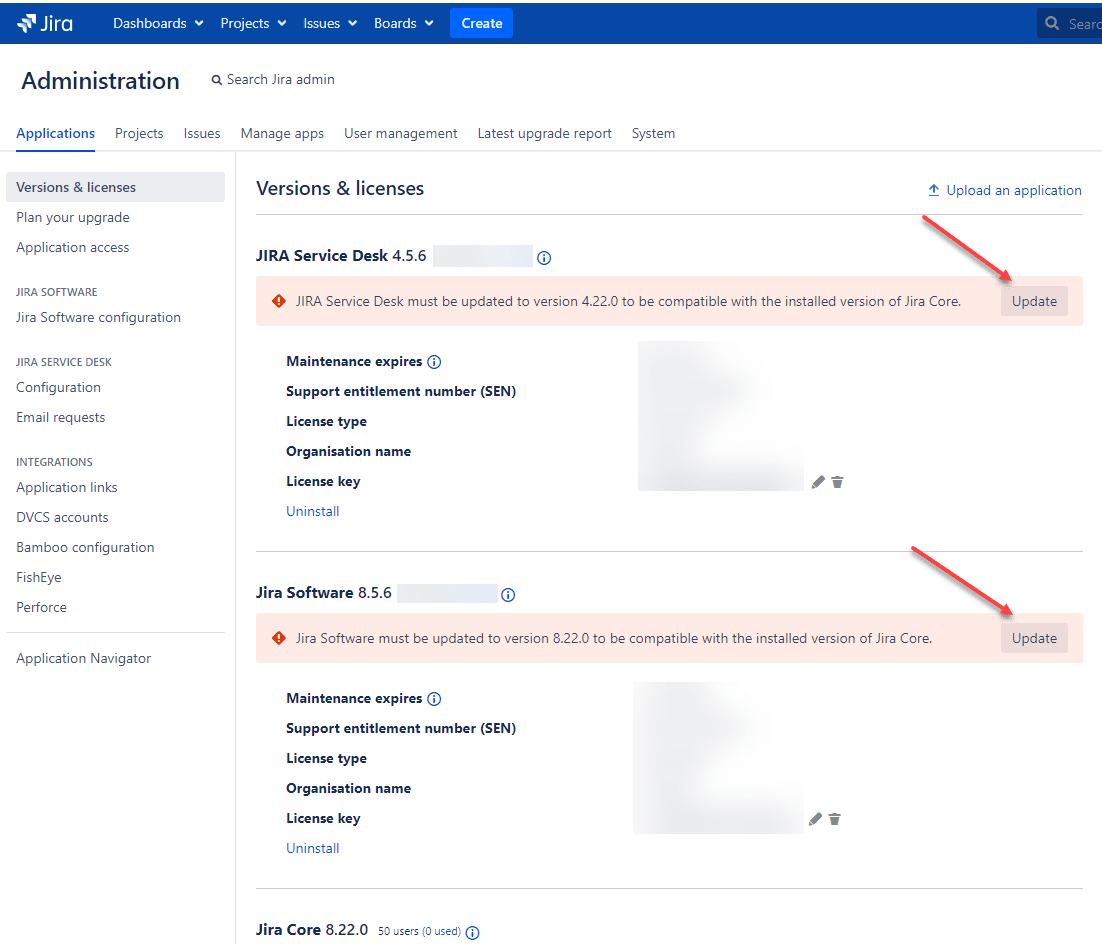Click the top-right Search box
The height and width of the screenshot is (944, 1102).
pyautogui.click(x=1070, y=23)
